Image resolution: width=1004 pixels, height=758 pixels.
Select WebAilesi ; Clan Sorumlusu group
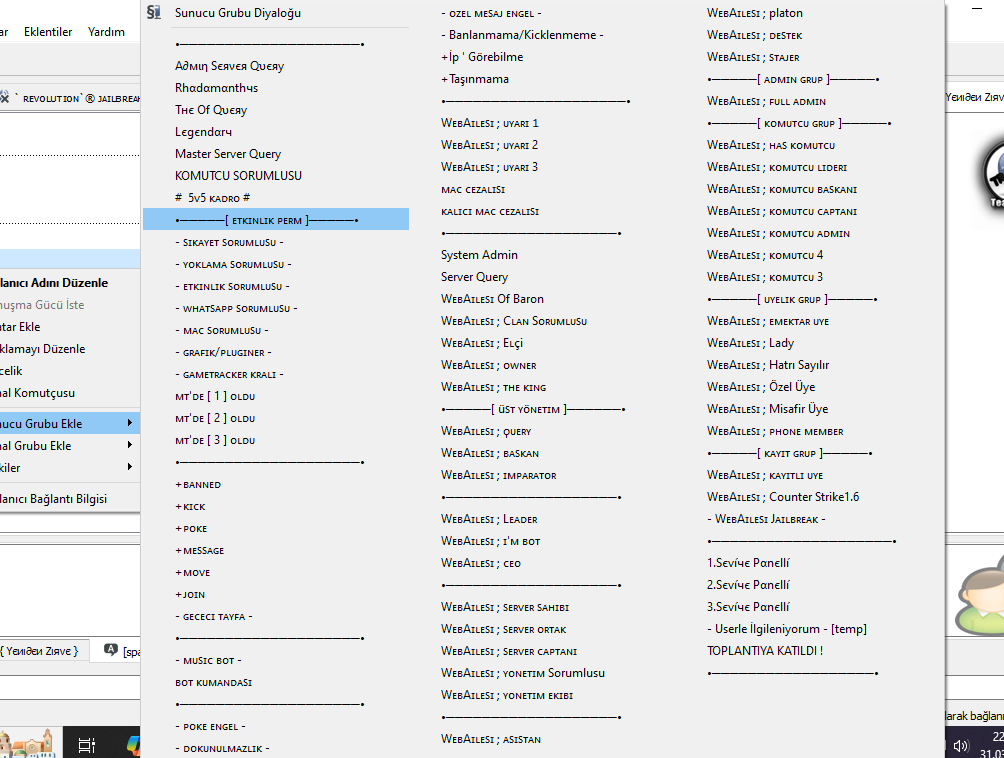pos(514,321)
